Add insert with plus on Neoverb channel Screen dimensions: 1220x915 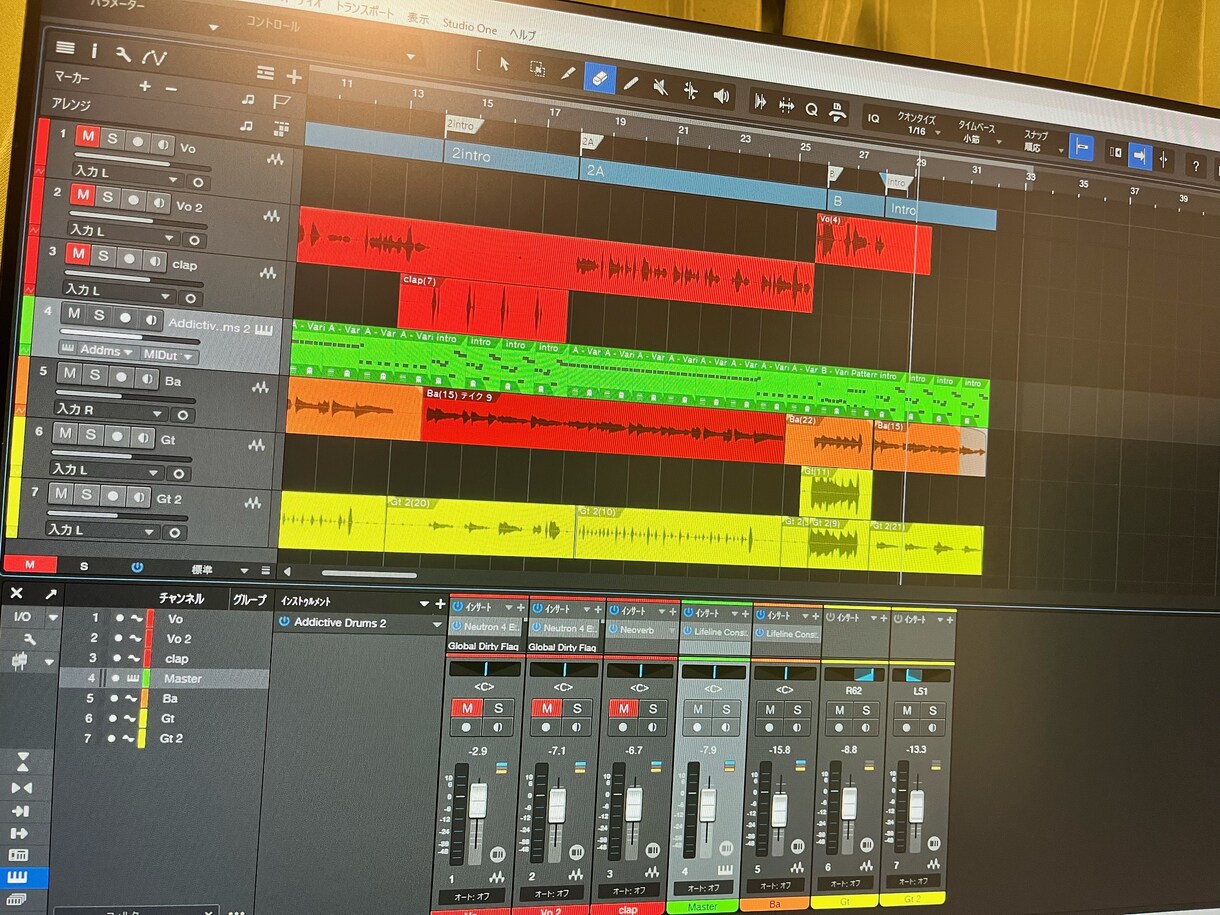click(673, 610)
